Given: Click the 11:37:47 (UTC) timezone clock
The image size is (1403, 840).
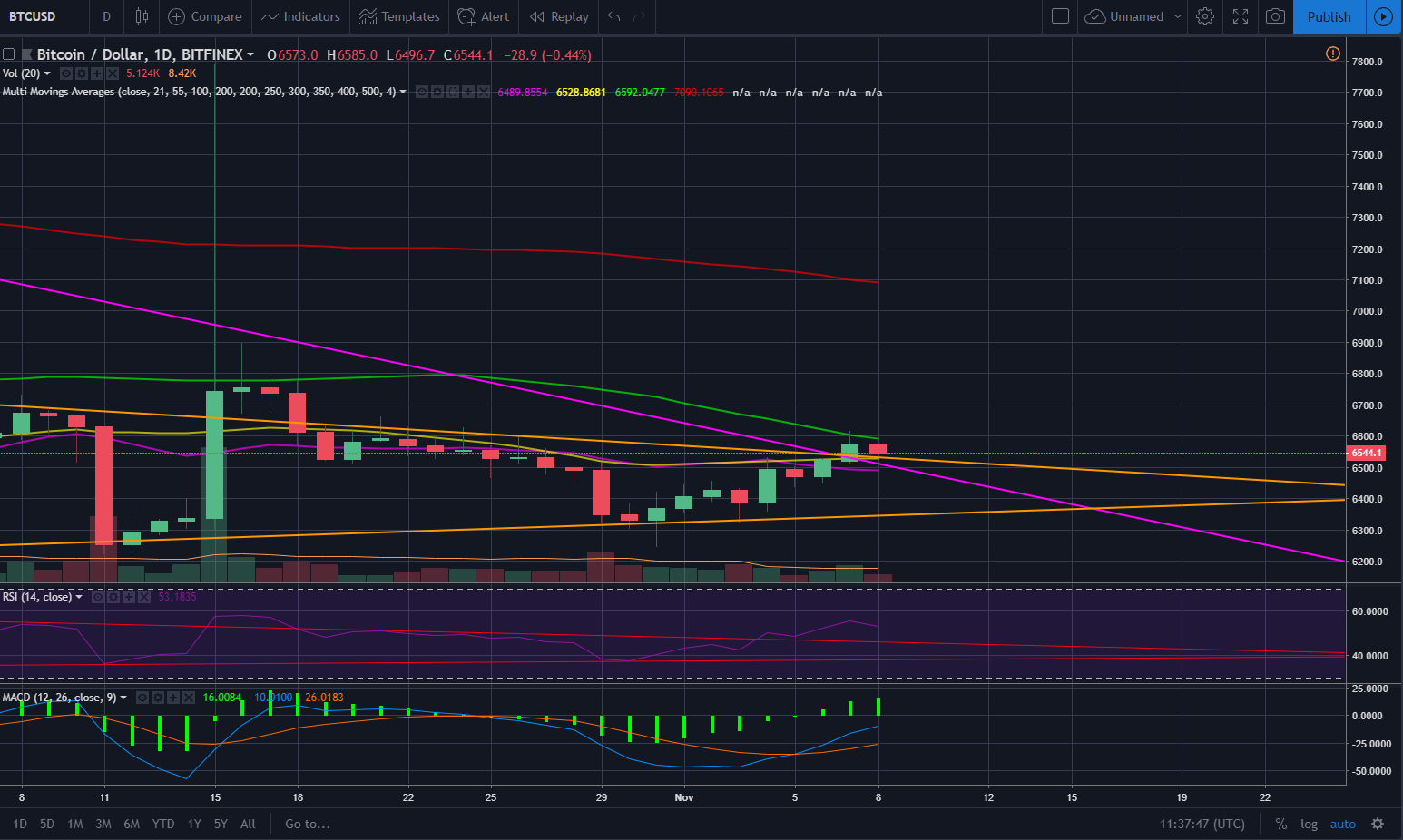Looking at the screenshot, I should pos(1202,824).
